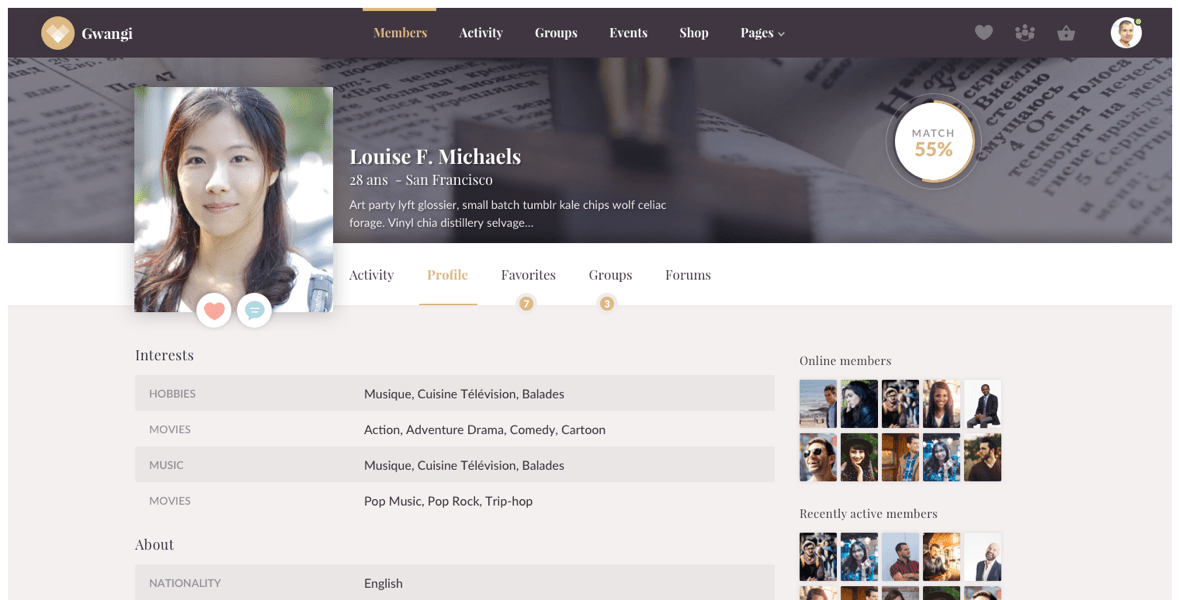The width and height of the screenshot is (1180, 600).
Task: Click the 55% match circle indicator
Action: 933,142
